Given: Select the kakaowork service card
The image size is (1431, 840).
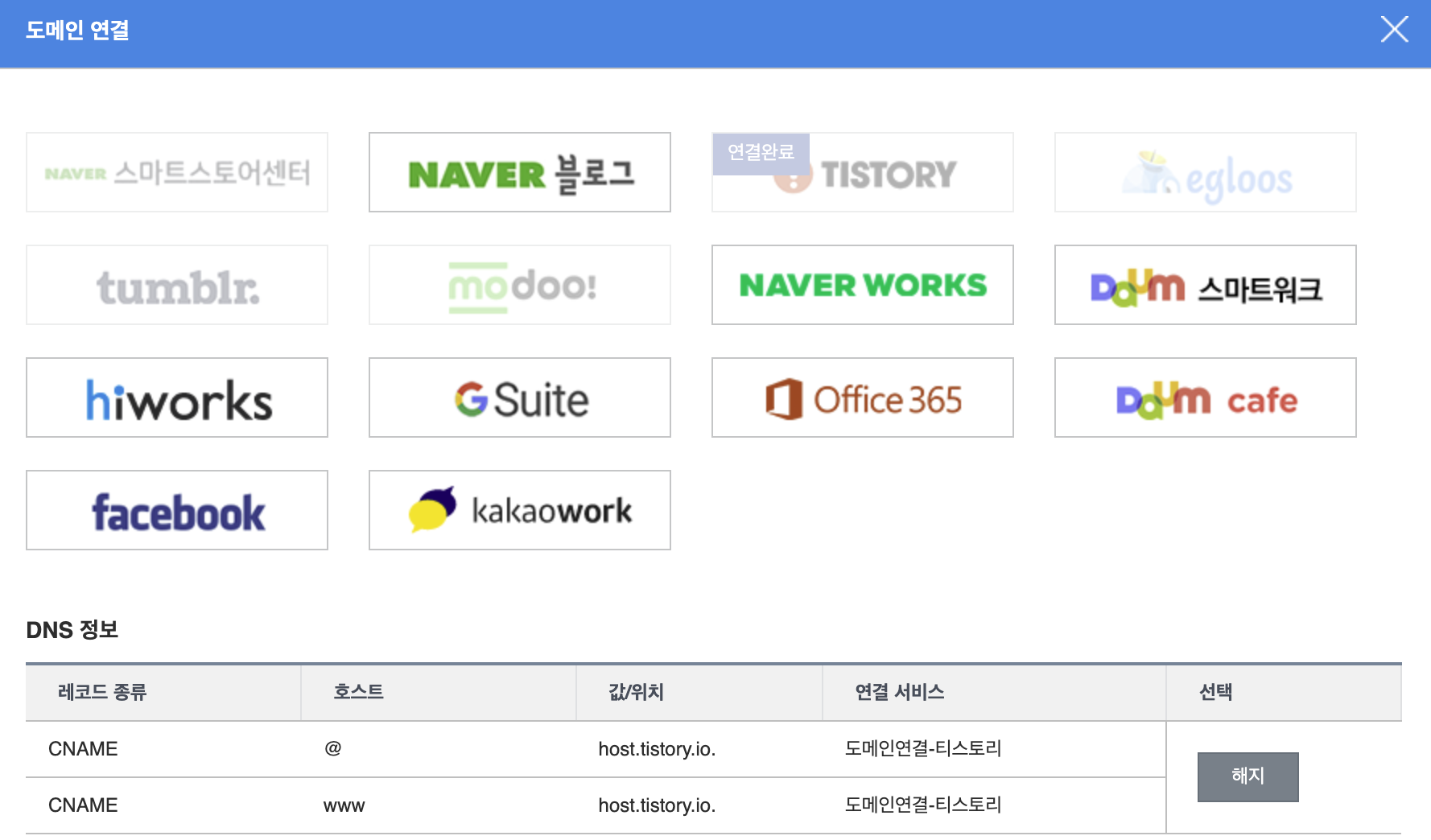Looking at the screenshot, I should point(520,510).
